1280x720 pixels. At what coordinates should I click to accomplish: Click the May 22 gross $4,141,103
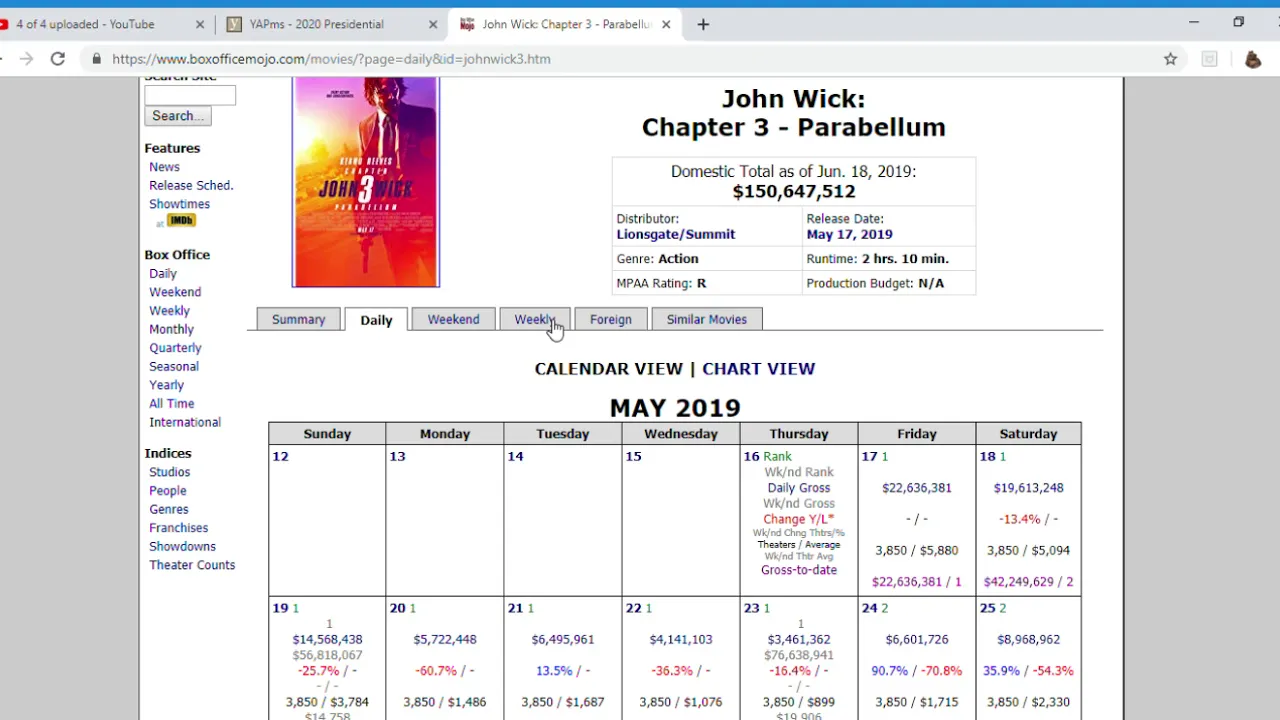[x=680, y=639]
